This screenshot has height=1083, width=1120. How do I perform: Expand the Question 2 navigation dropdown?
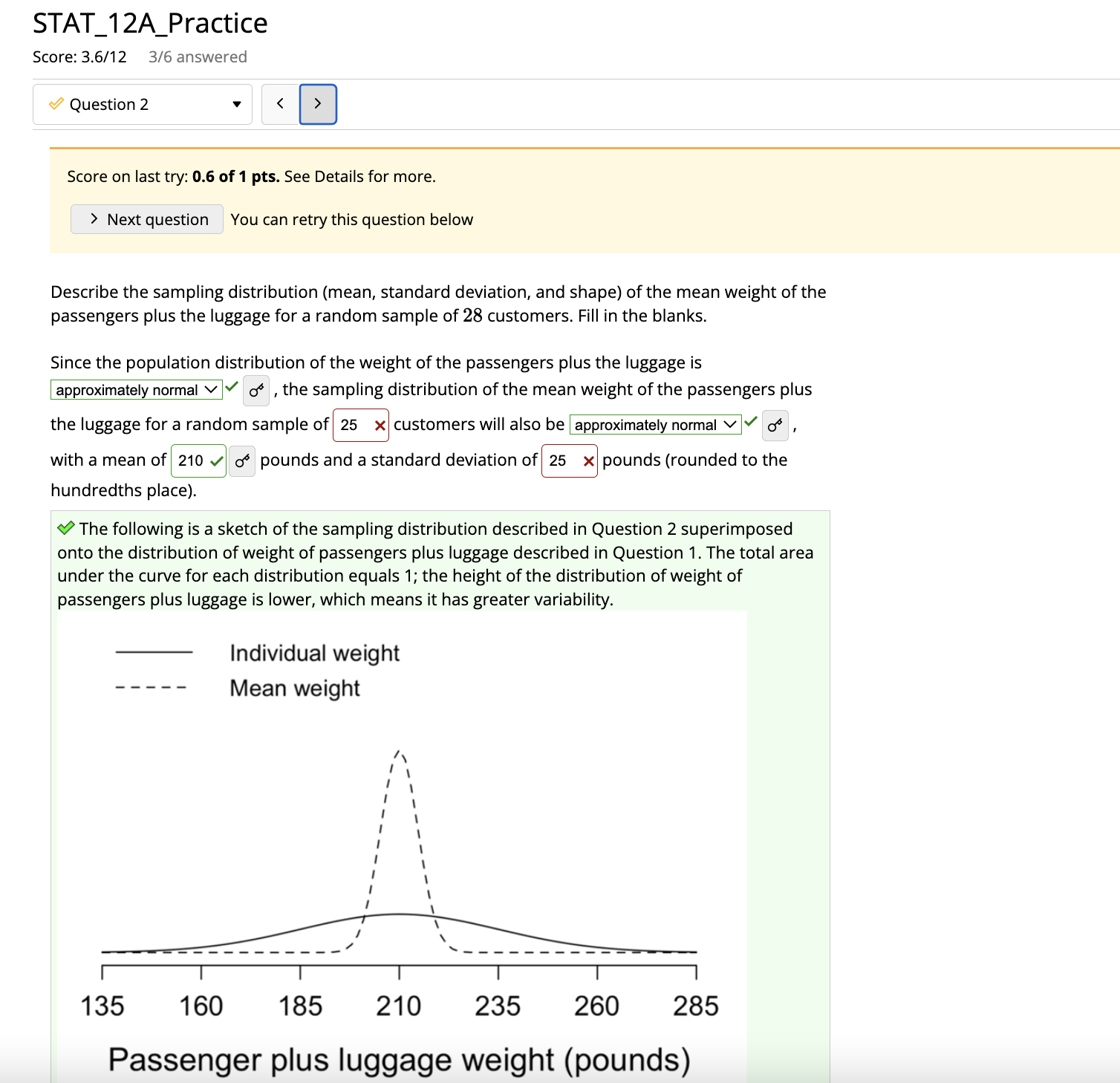(235, 104)
